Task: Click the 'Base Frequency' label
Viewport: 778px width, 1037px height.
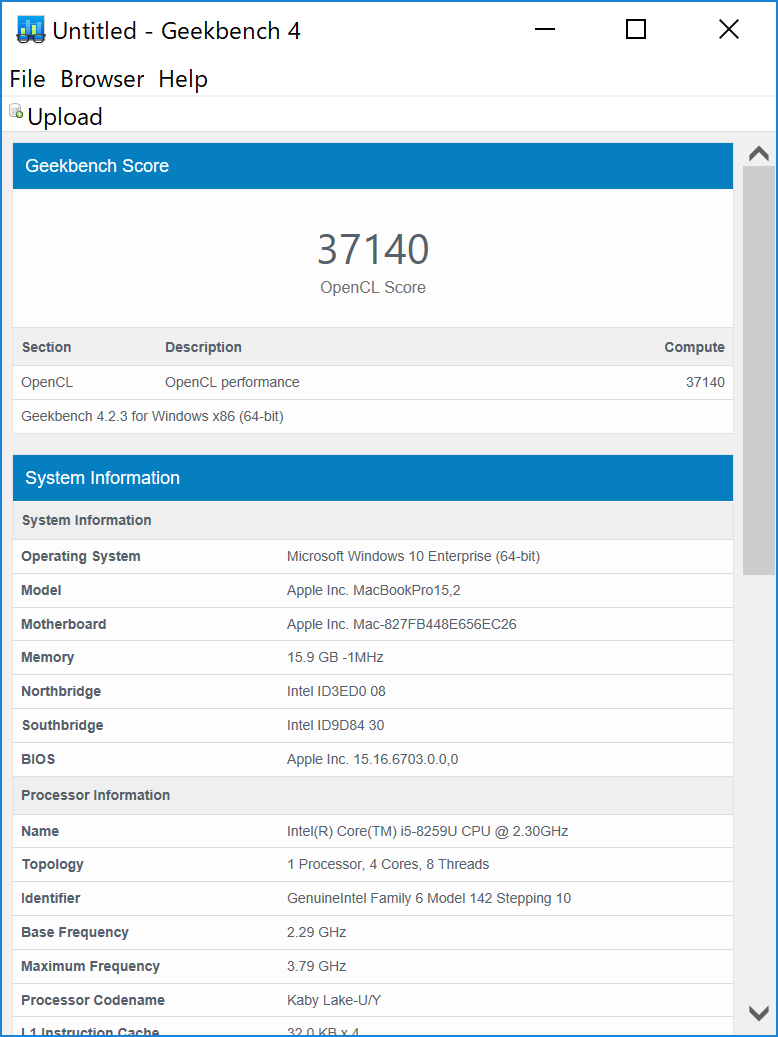Action: tap(75, 932)
